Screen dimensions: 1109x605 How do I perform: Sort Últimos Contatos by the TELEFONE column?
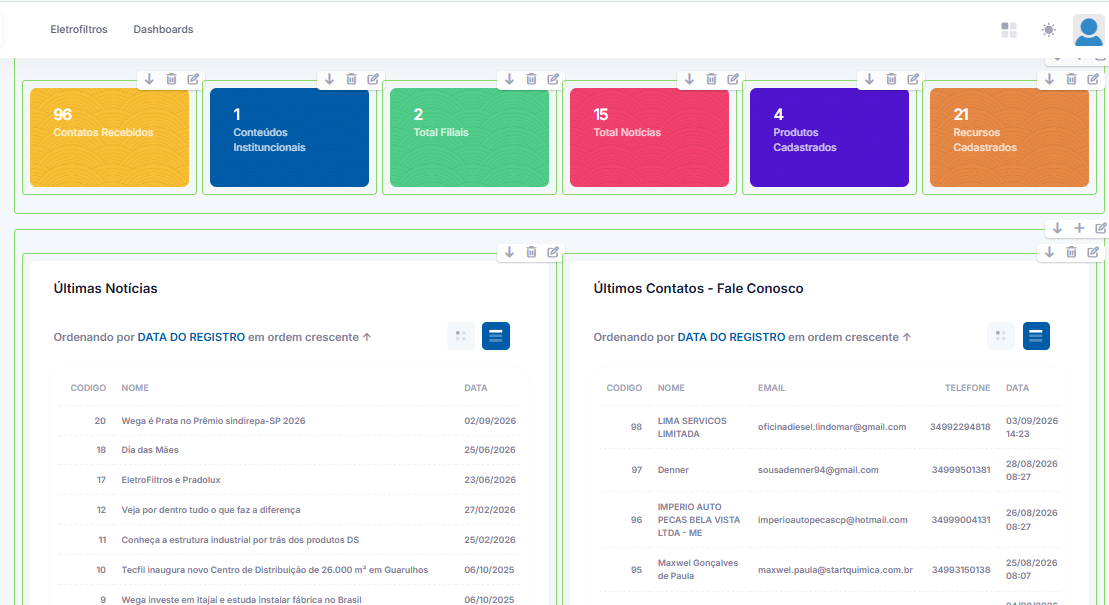(x=968, y=388)
